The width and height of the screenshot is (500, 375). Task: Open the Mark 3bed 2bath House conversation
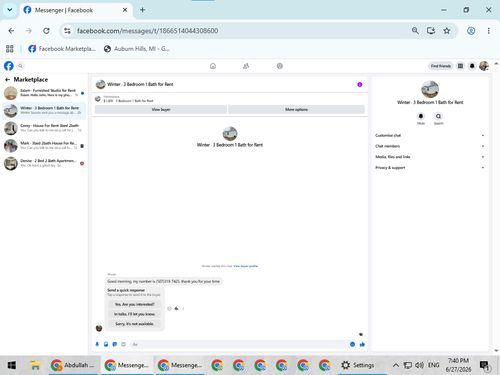pos(44,146)
